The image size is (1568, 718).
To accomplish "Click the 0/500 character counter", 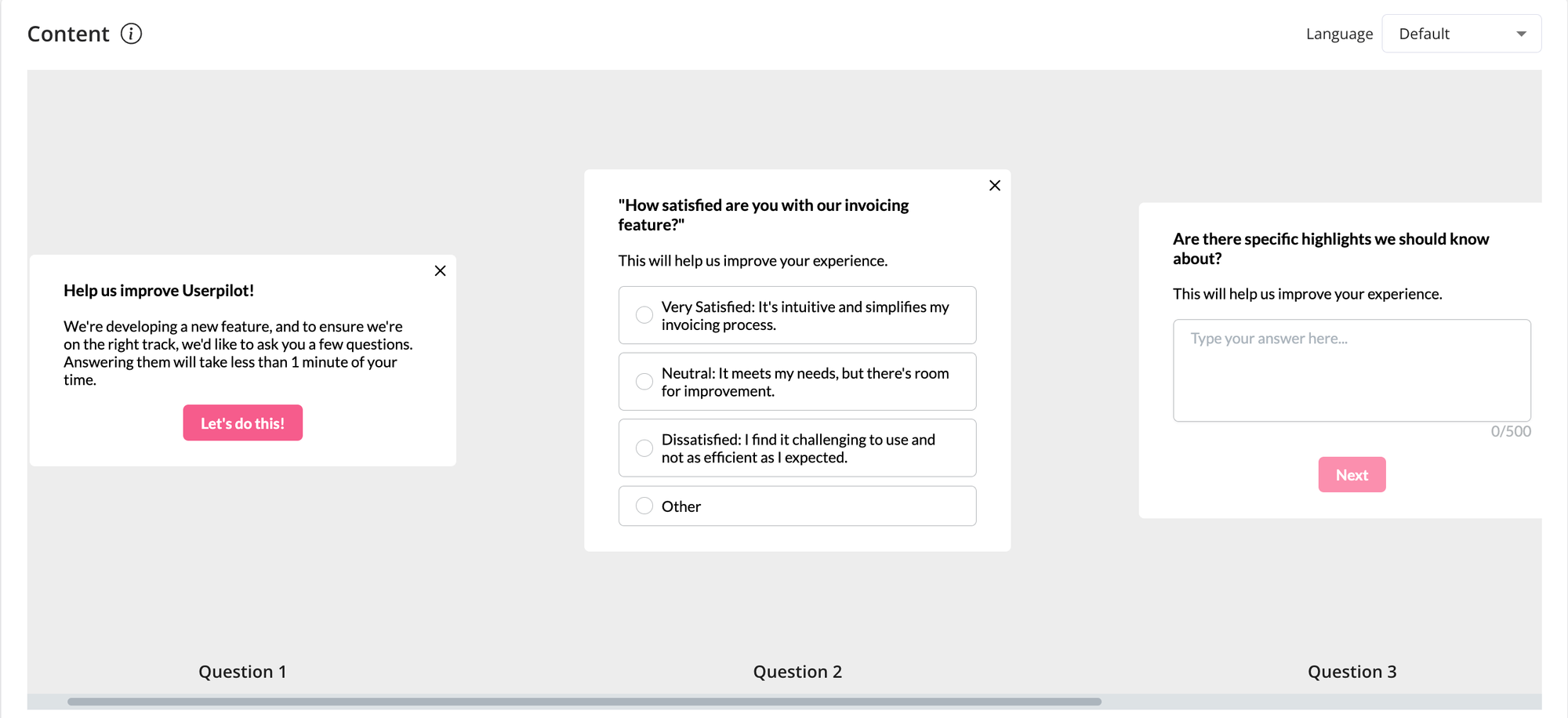I will [x=1512, y=430].
